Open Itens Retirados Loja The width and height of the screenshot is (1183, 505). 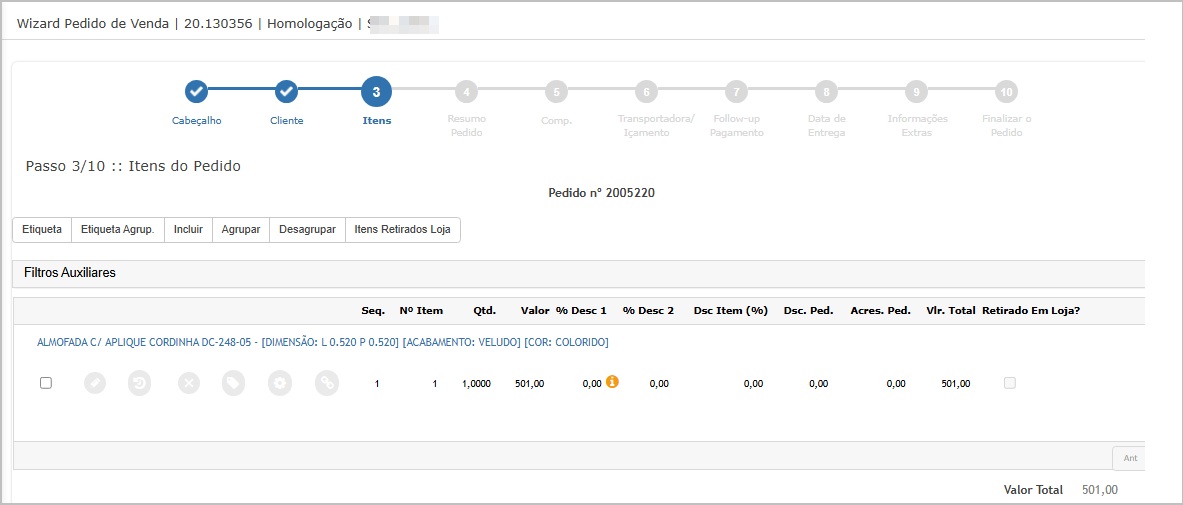click(x=402, y=230)
